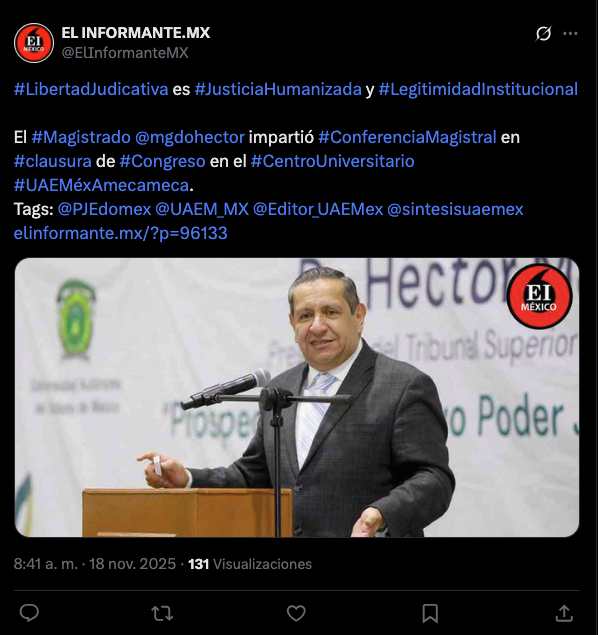
Task: Visit the @mgdohector mention
Action: pos(190,137)
